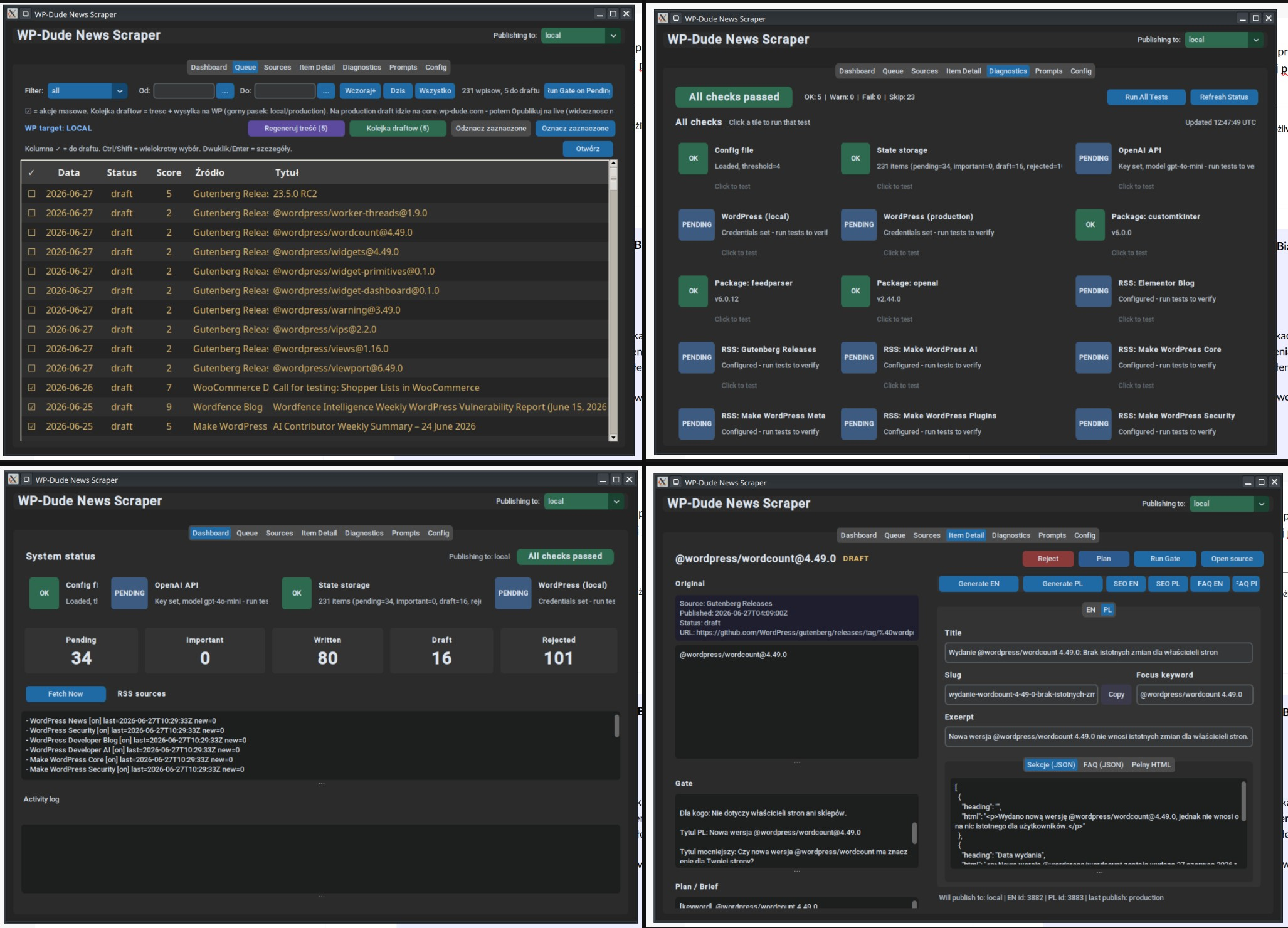The height and width of the screenshot is (928, 1288).
Task: Click Generate PL button in Item Detail
Action: point(1062,584)
